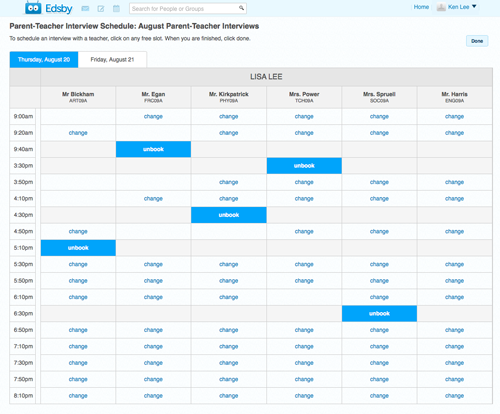Viewport: 500px width, 414px height.
Task: Change to Mrs. Power 8:10pm slot
Action: coord(304,396)
